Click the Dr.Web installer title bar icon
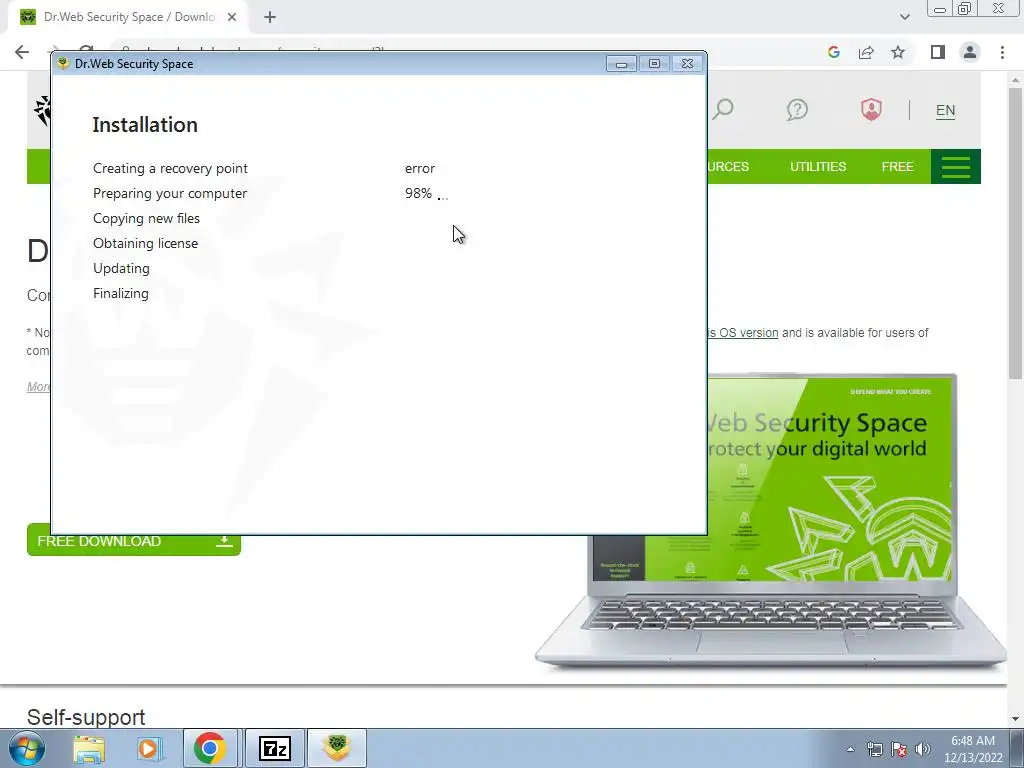The image size is (1024, 768). pos(63,63)
